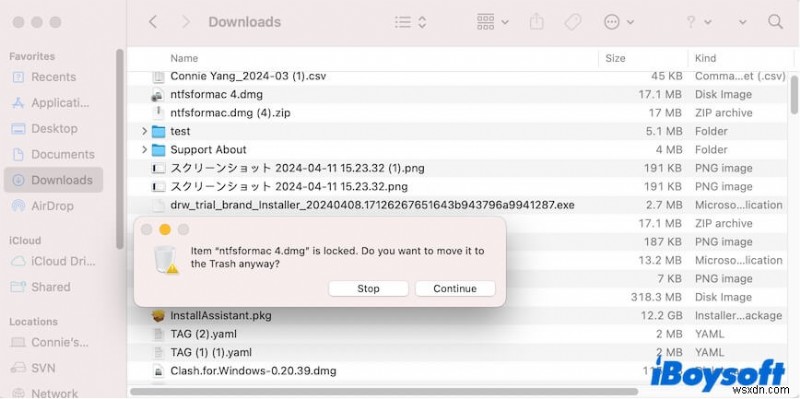This screenshot has width=800, height=399.
Task: Select Clash.for.Windows-0.20.39.dmg file
Action: pyautogui.click(x=253, y=370)
